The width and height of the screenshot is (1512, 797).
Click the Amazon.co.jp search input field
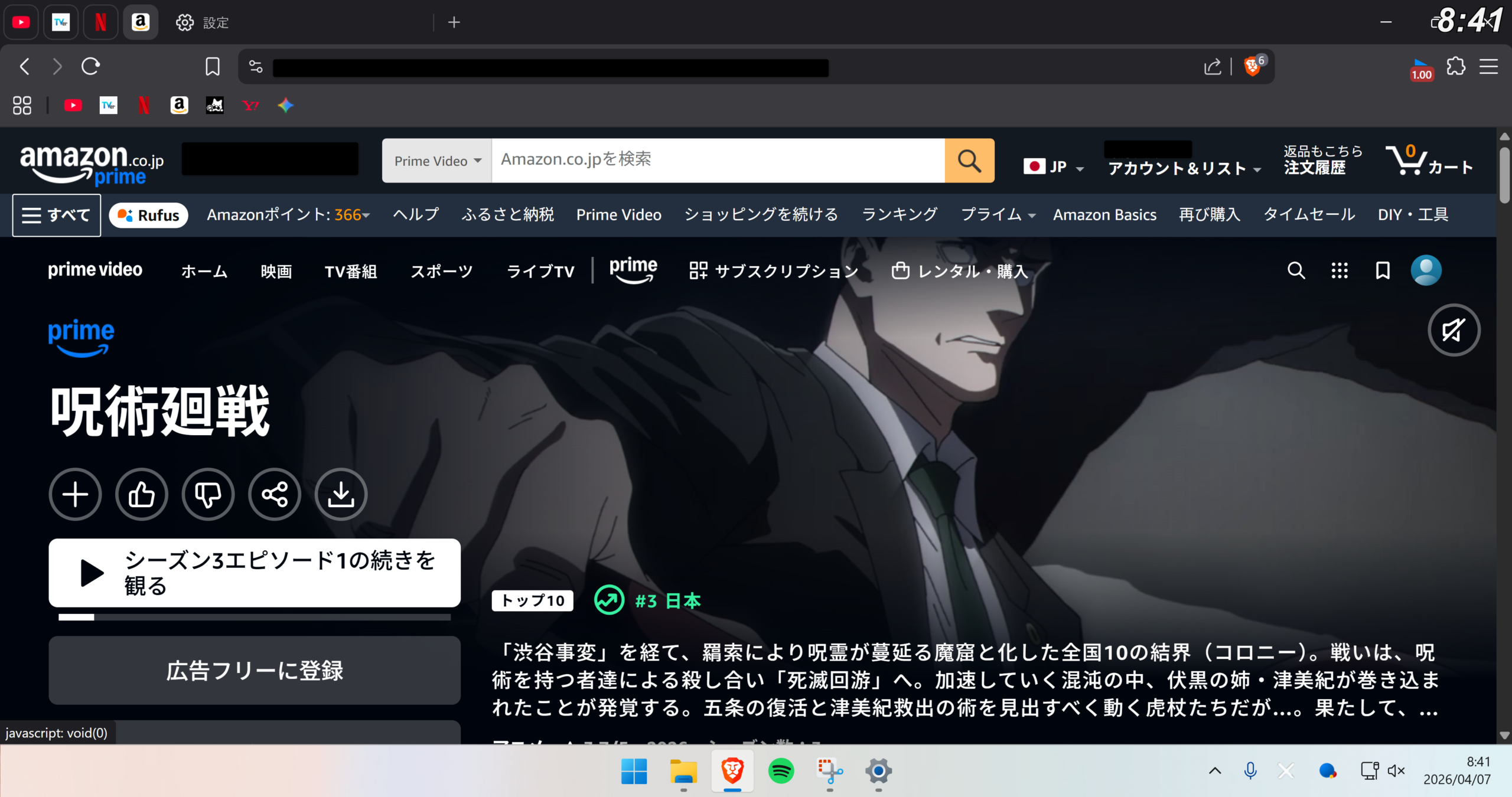click(718, 160)
